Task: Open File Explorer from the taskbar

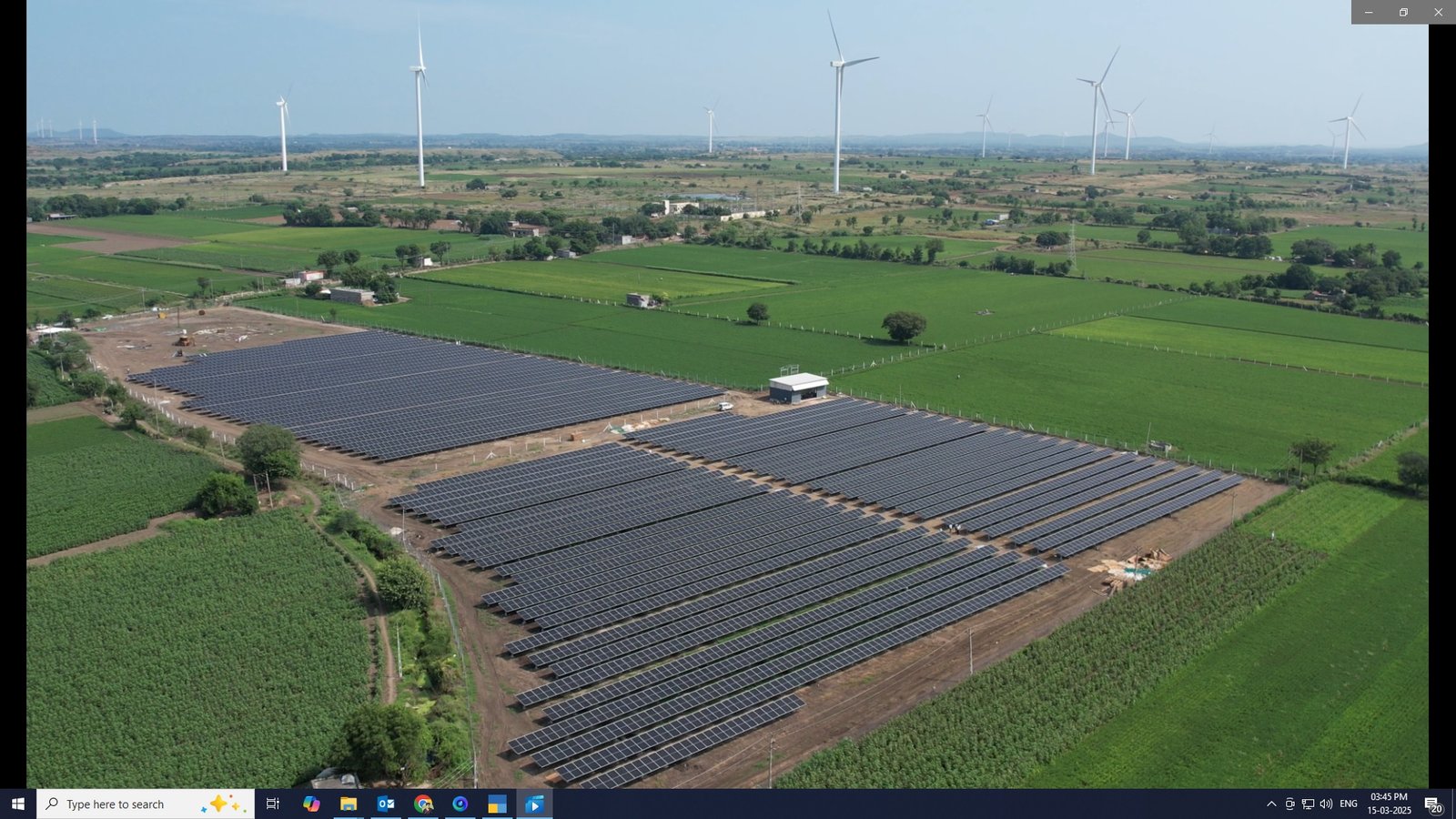Action: (350, 804)
